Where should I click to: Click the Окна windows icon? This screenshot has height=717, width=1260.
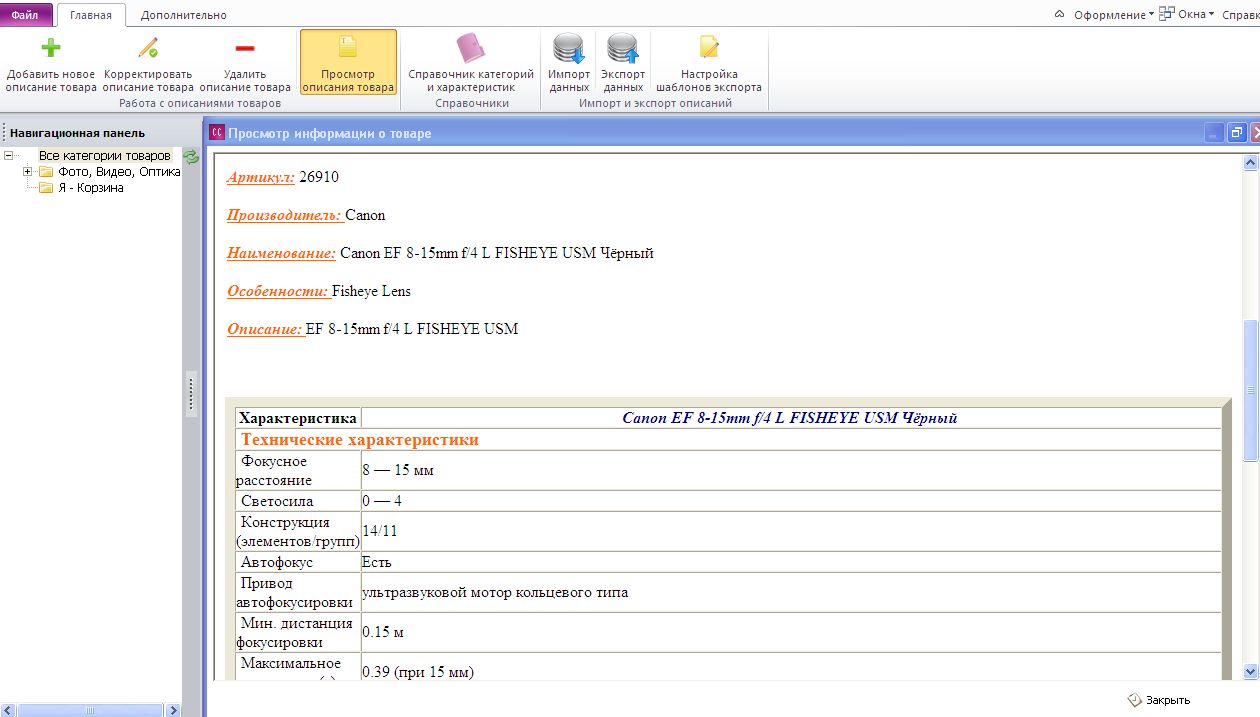(x=1166, y=14)
